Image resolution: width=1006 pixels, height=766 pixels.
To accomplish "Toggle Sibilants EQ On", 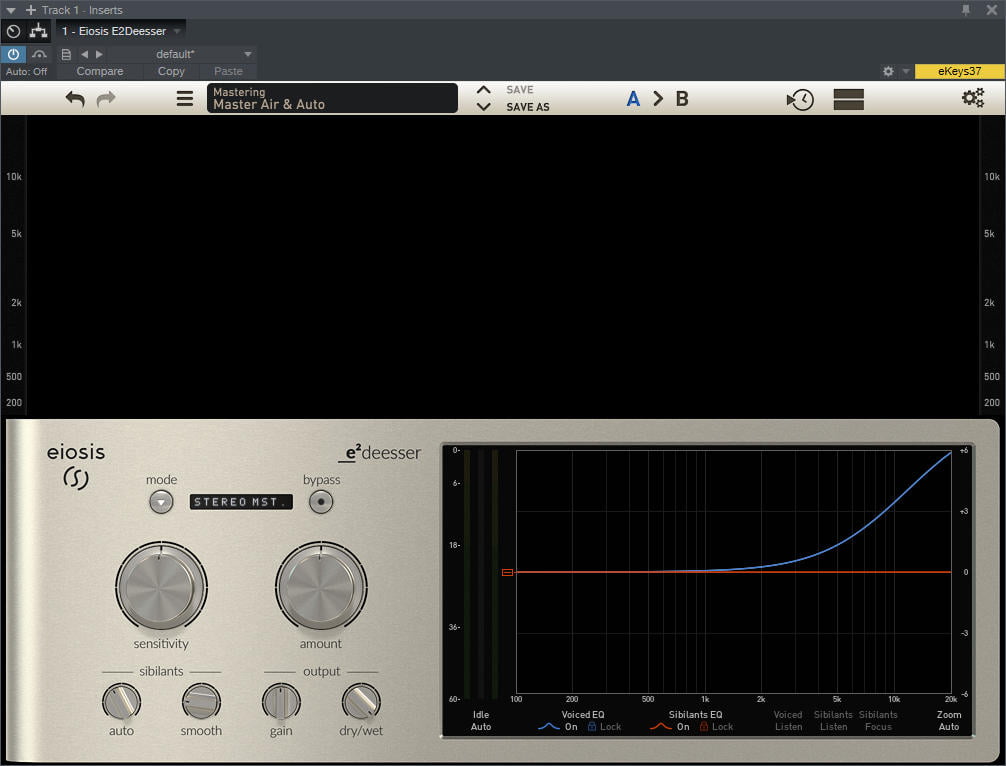I will [x=683, y=727].
